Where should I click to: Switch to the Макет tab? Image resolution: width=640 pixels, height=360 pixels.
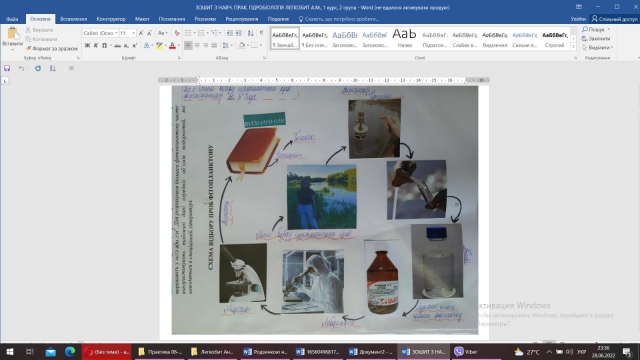142,19
